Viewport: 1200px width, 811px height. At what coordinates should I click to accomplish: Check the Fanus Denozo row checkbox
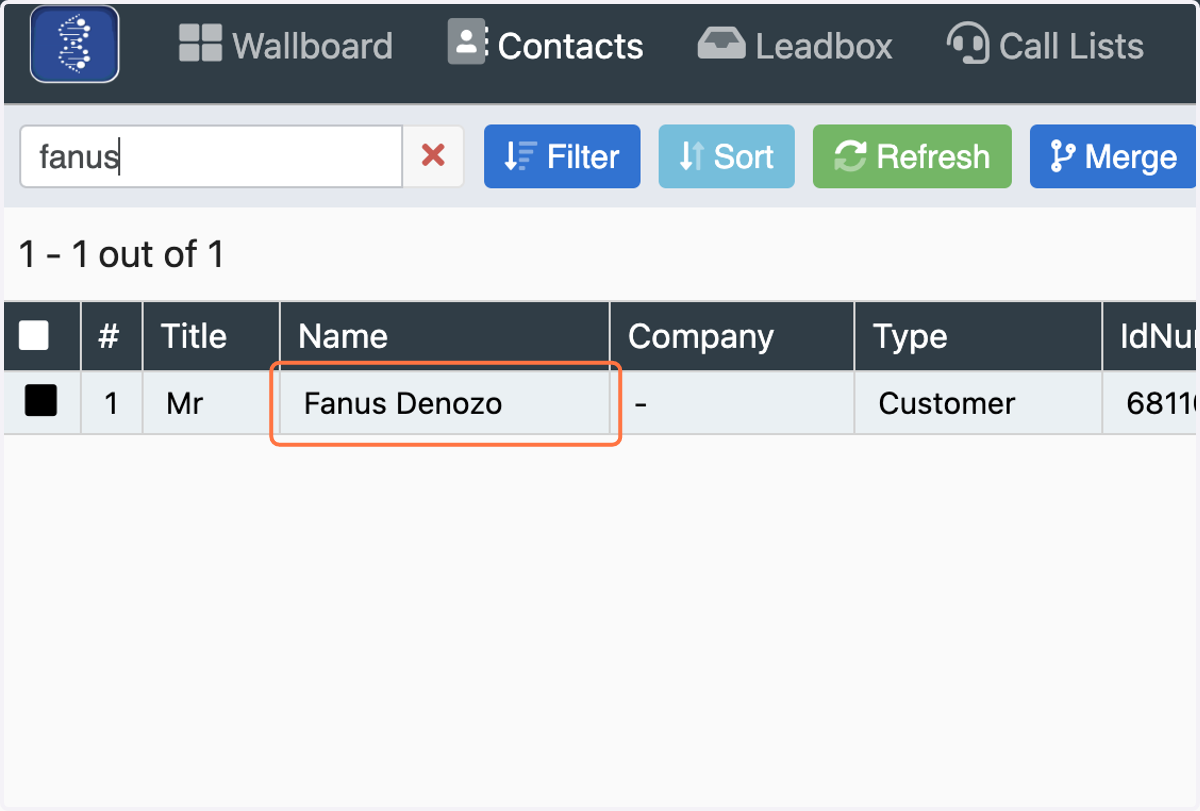tap(40, 401)
